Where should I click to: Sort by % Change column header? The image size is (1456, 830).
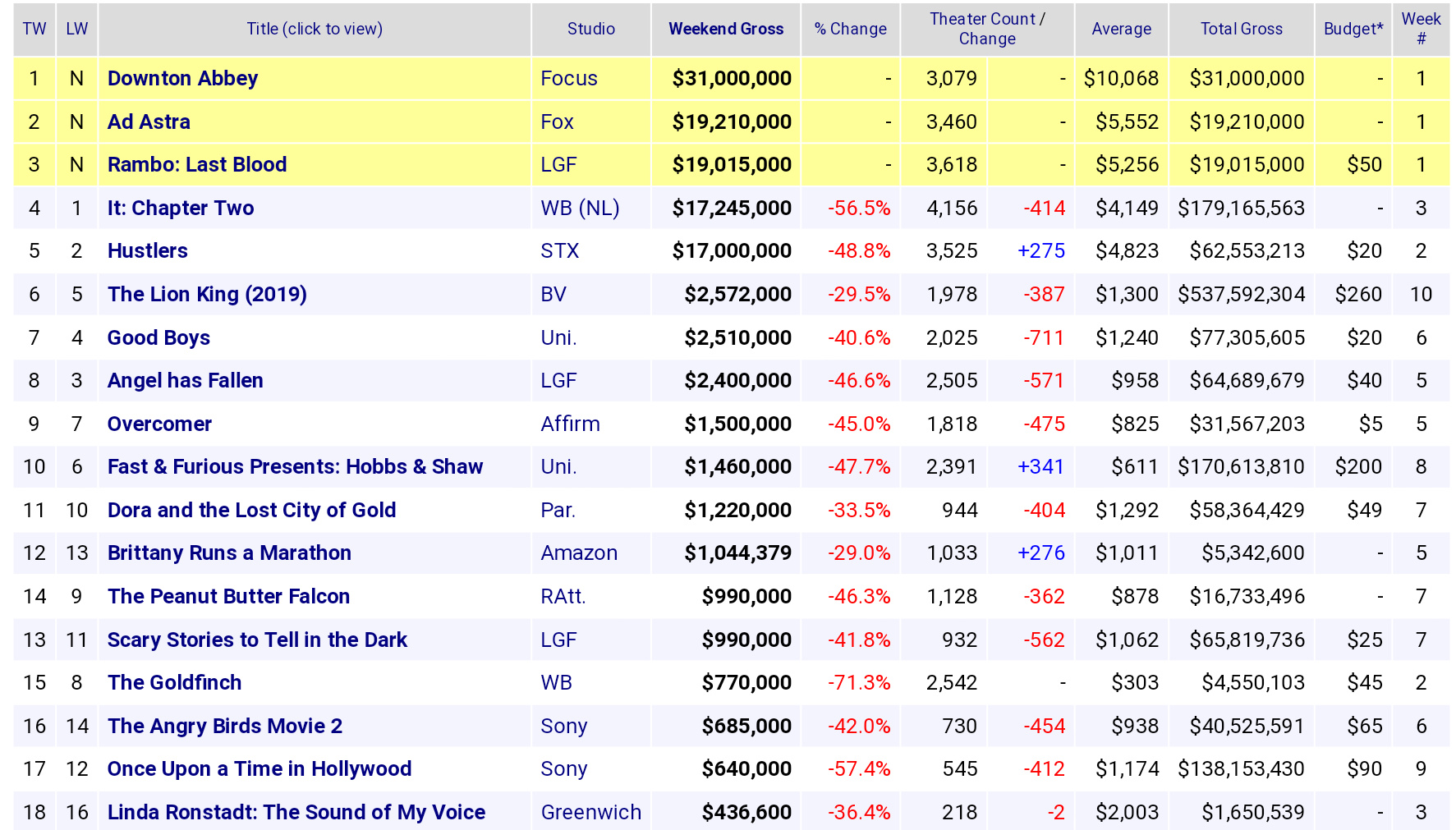[x=851, y=29]
